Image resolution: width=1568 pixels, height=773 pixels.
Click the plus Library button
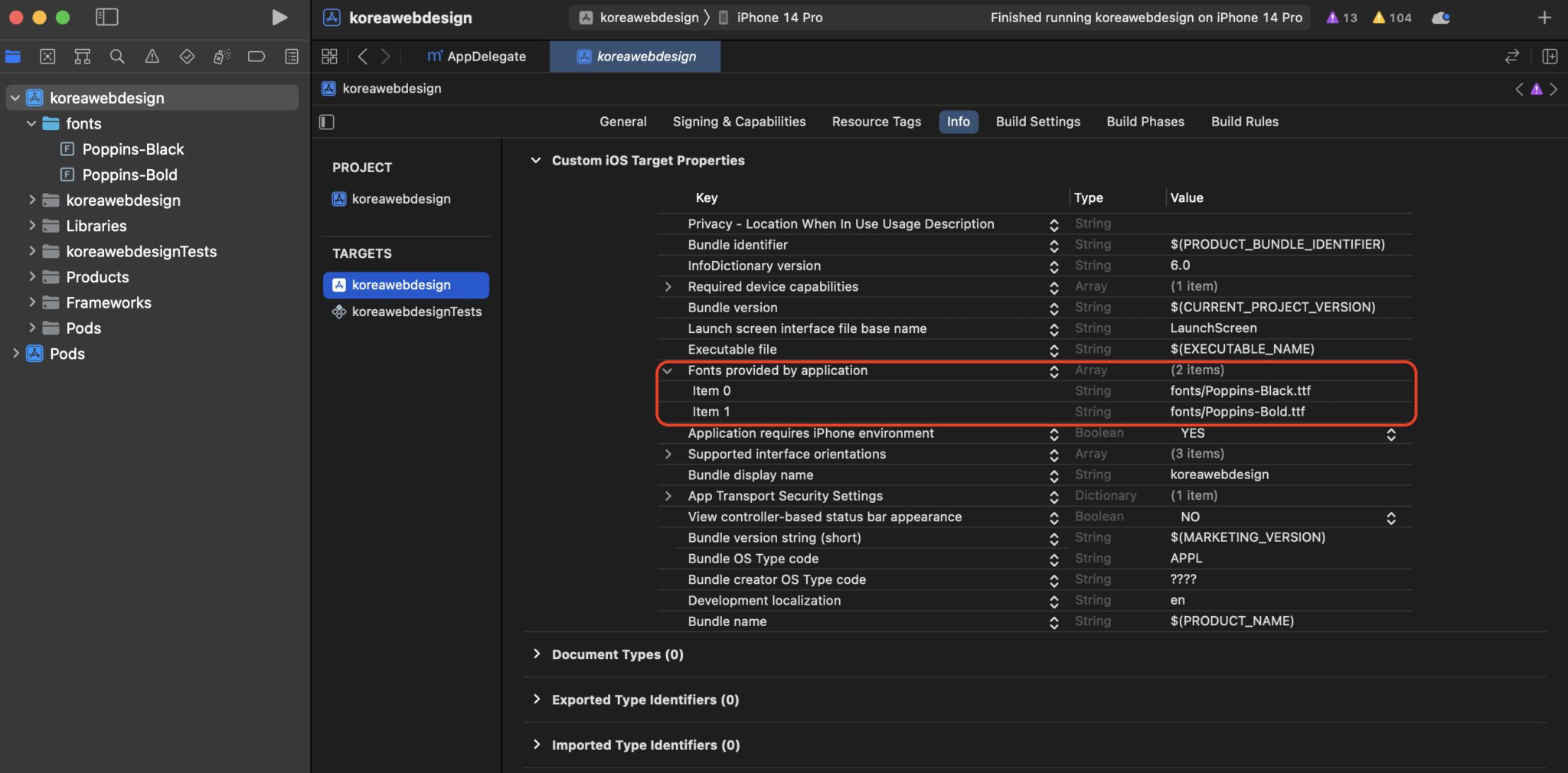[1544, 18]
